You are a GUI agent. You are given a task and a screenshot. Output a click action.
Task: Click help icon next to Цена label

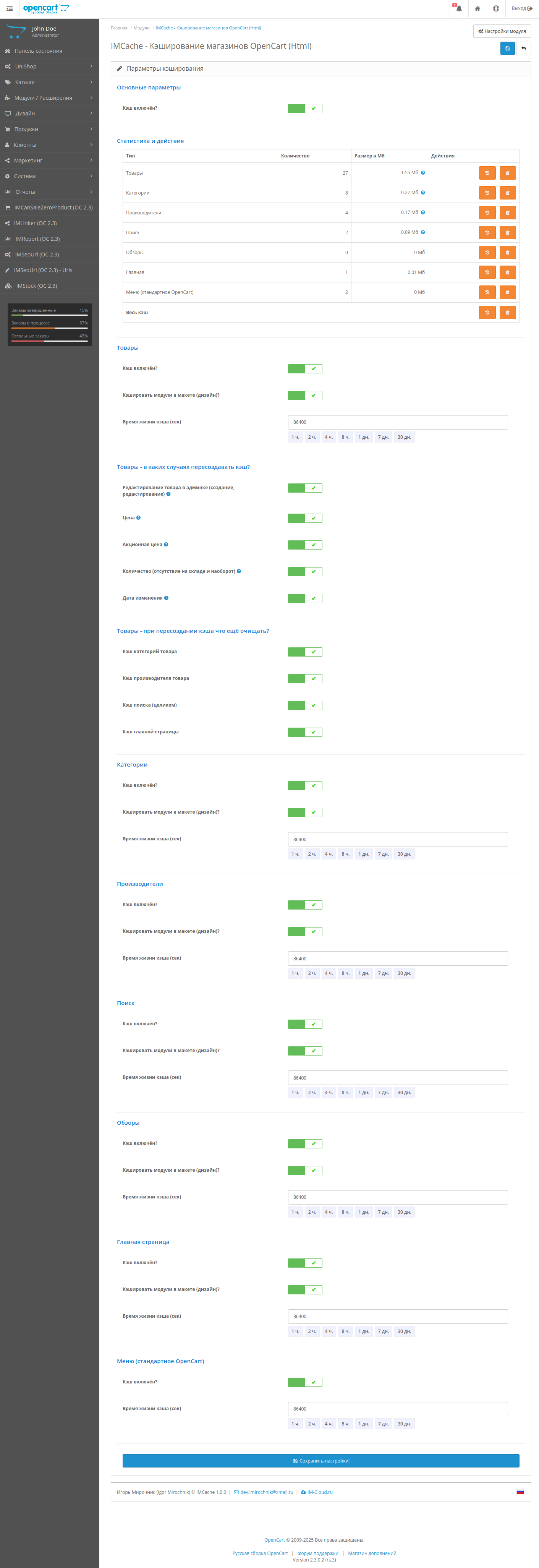138,518
